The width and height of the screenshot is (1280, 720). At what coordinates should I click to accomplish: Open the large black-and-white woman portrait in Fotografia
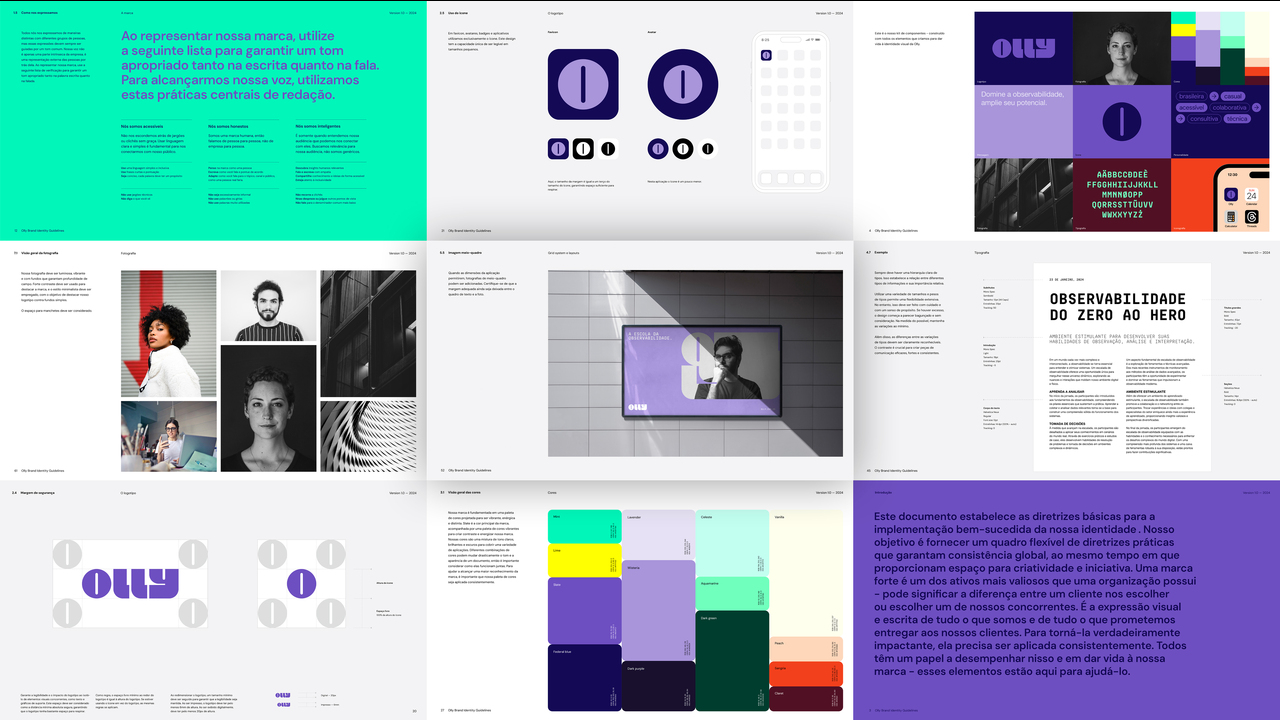[268, 408]
